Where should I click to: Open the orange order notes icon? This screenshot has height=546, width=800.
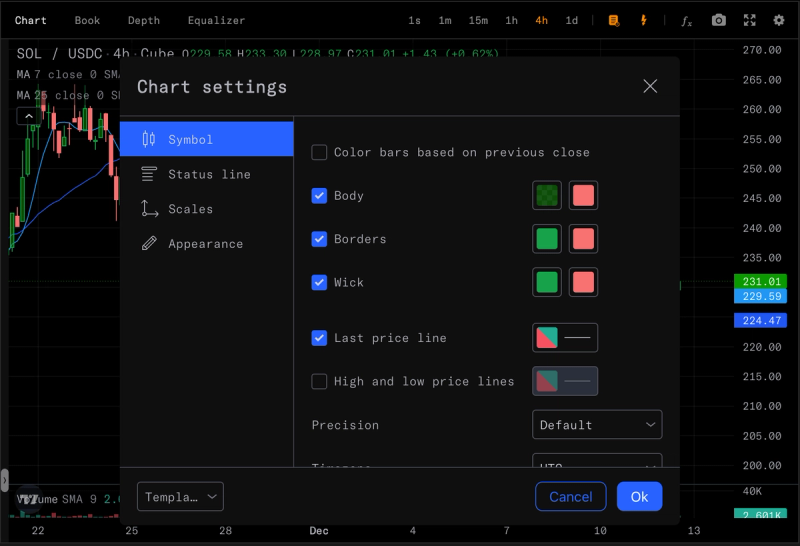614,20
